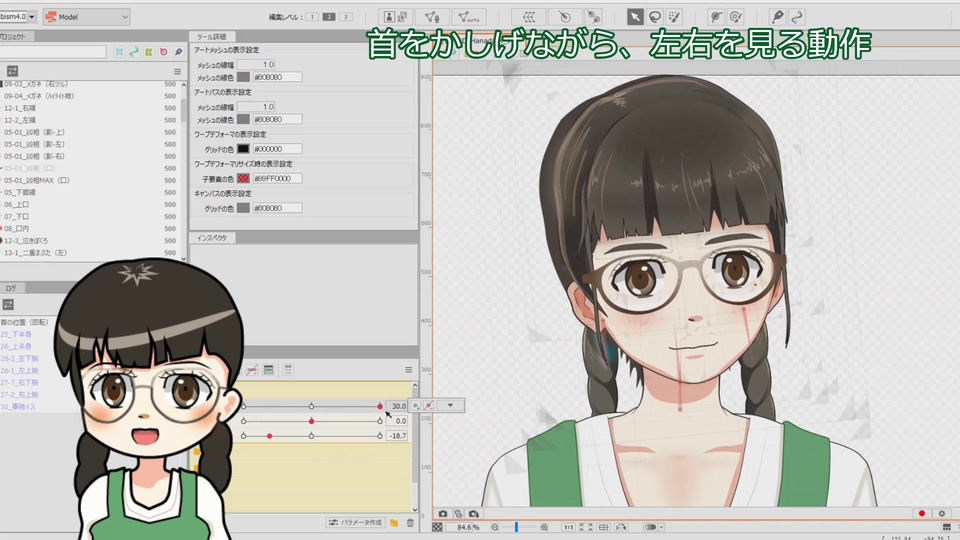Click the blue deformer filter icon
The height and width of the screenshot is (540, 960).
pyautogui.click(x=119, y=52)
